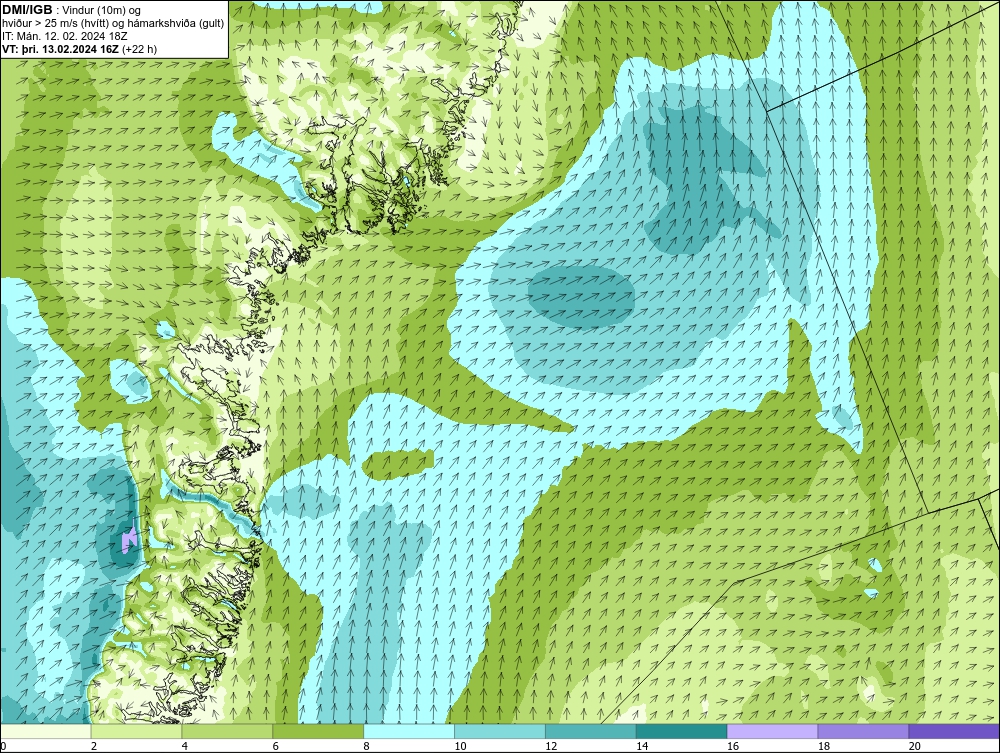Select the 6-8 m/s olive green swatch
Viewport: 1000px width, 753px height.
point(318,731)
